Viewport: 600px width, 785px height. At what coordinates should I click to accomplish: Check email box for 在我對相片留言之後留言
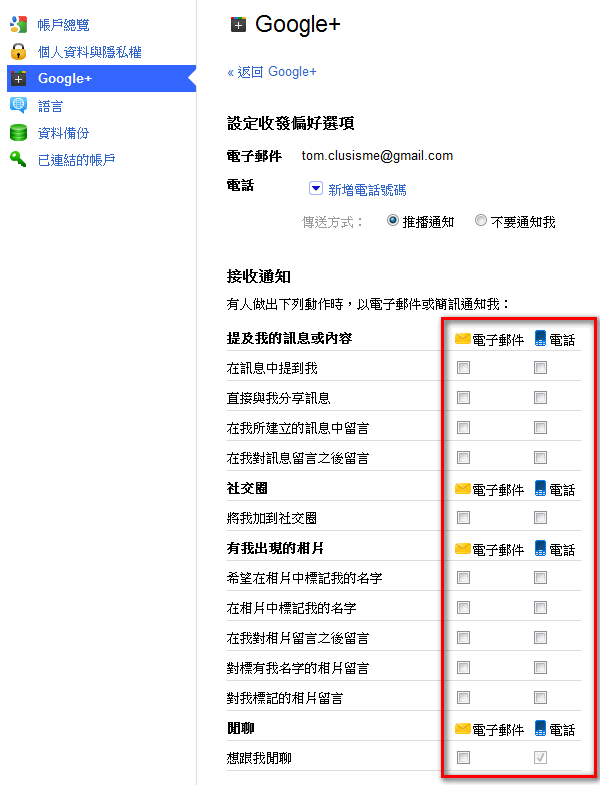click(463, 638)
